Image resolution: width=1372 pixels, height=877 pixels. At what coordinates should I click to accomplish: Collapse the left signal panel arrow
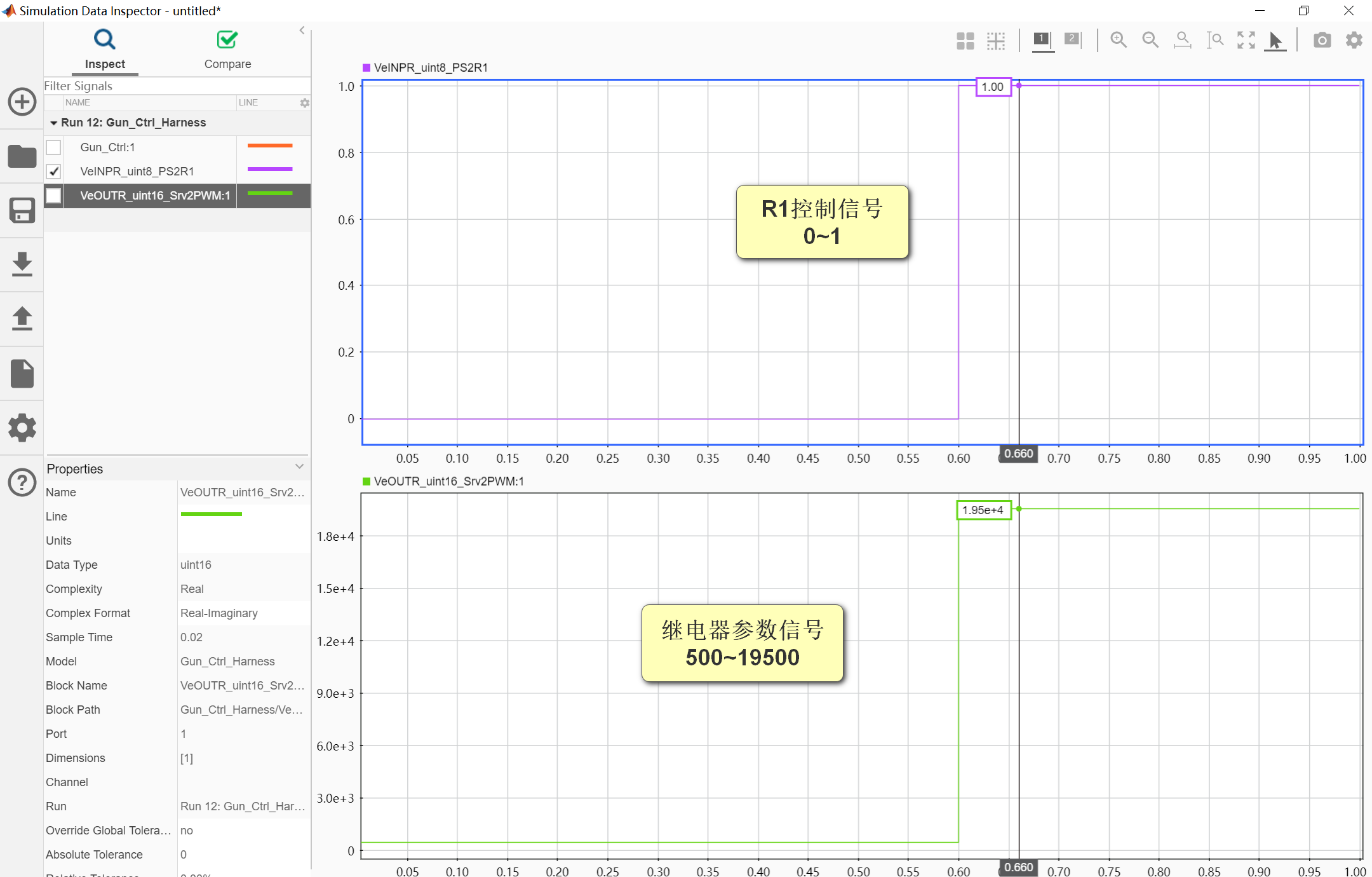(302, 30)
